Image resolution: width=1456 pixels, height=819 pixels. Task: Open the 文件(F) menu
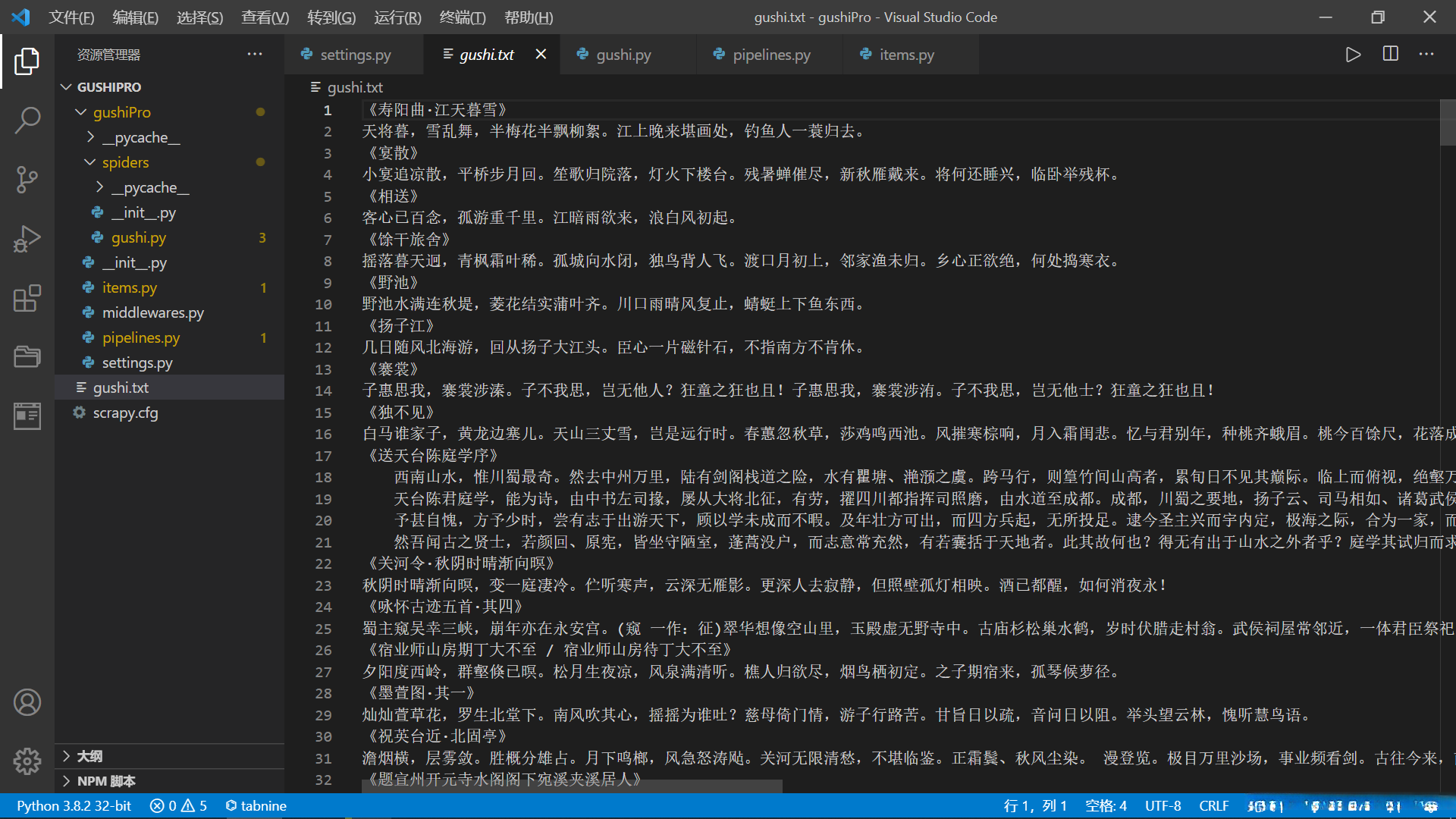click(71, 17)
